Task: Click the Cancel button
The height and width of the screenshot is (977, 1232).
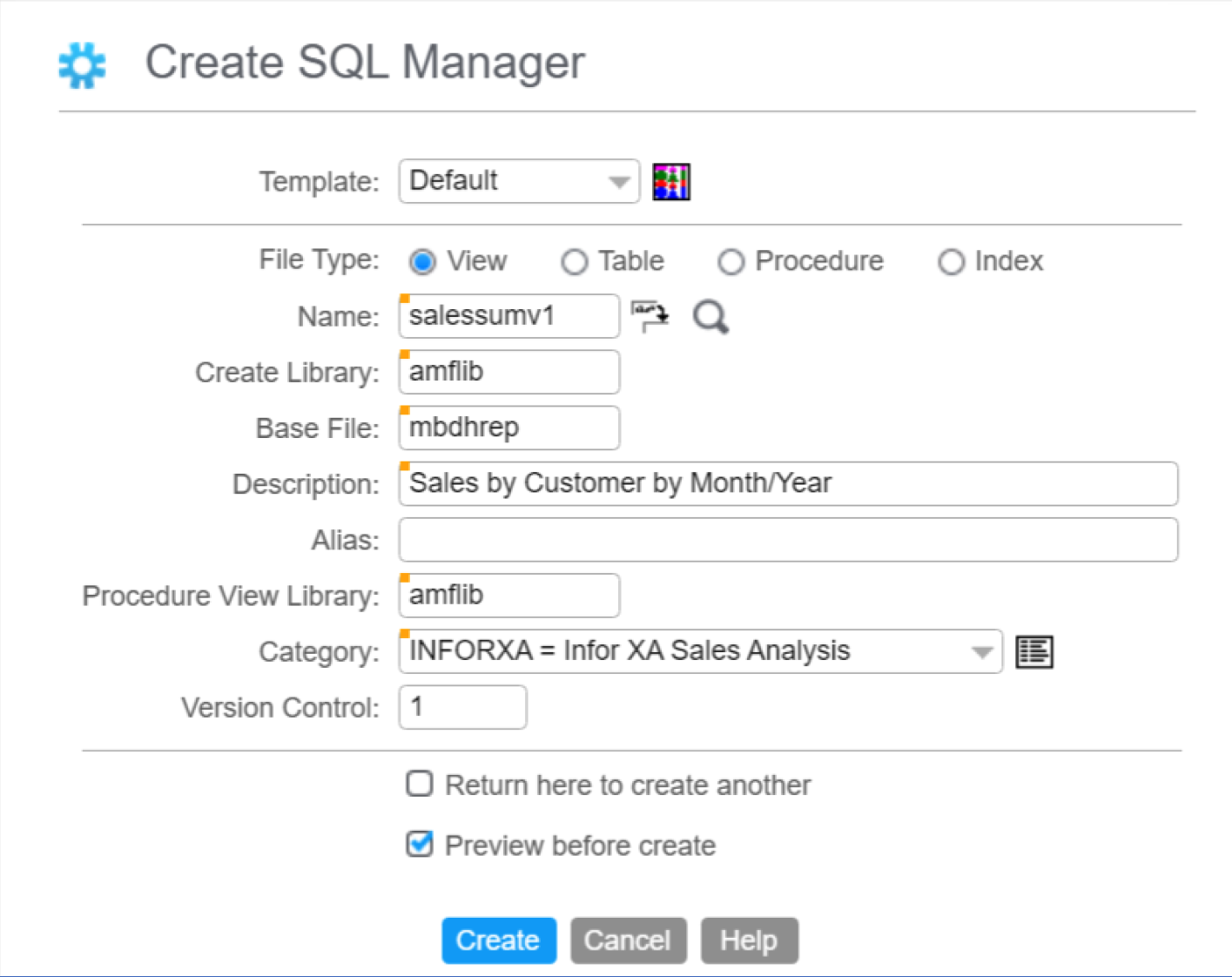Action: (x=628, y=940)
